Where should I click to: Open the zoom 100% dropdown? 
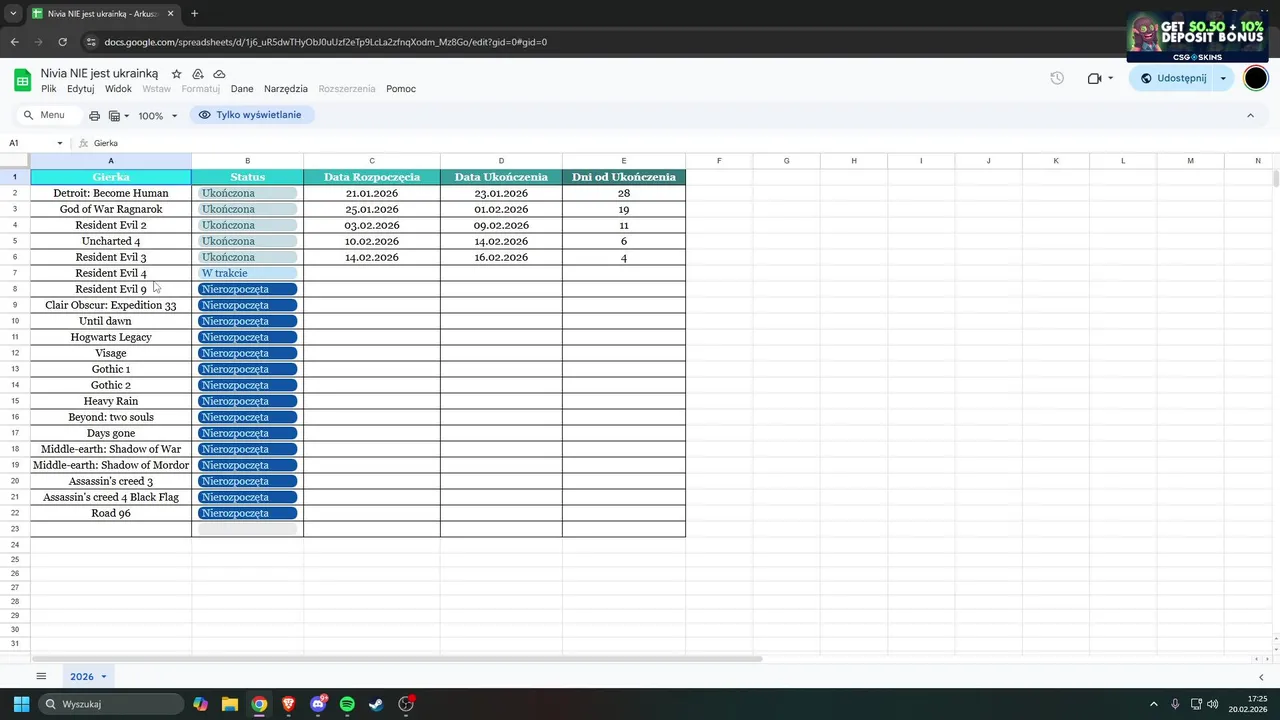158,116
